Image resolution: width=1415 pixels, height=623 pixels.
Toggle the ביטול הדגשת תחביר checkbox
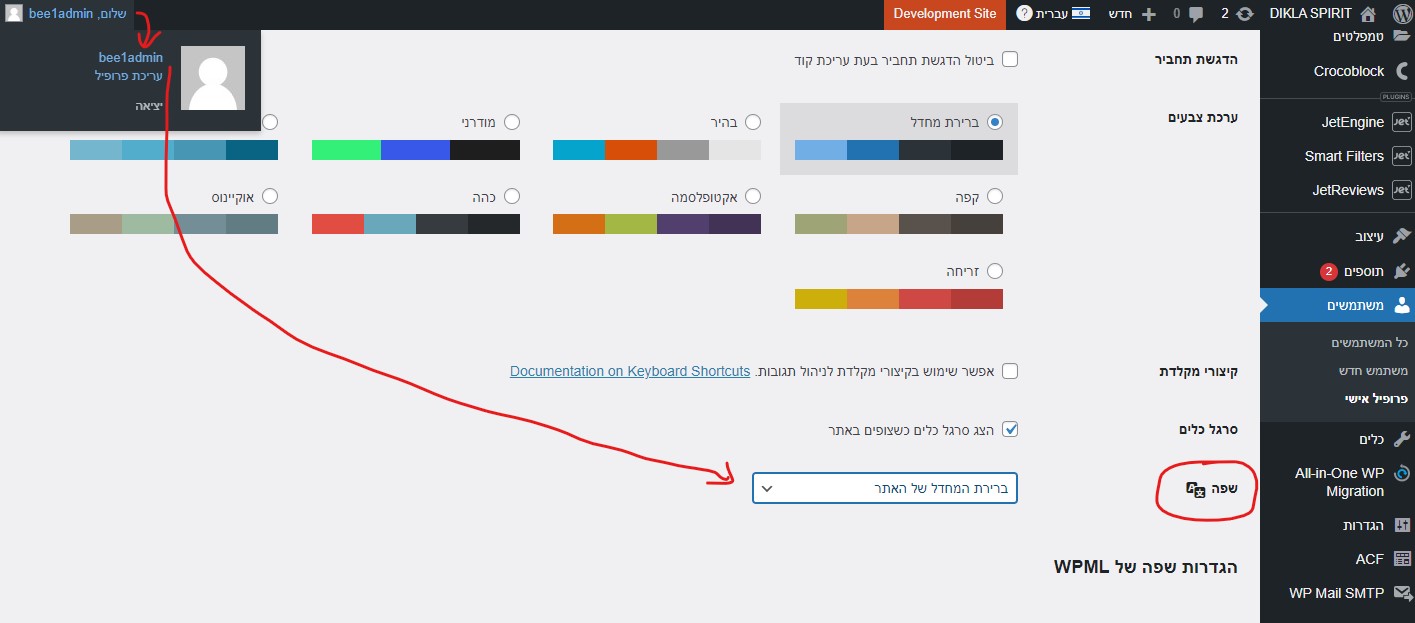[x=1010, y=59]
